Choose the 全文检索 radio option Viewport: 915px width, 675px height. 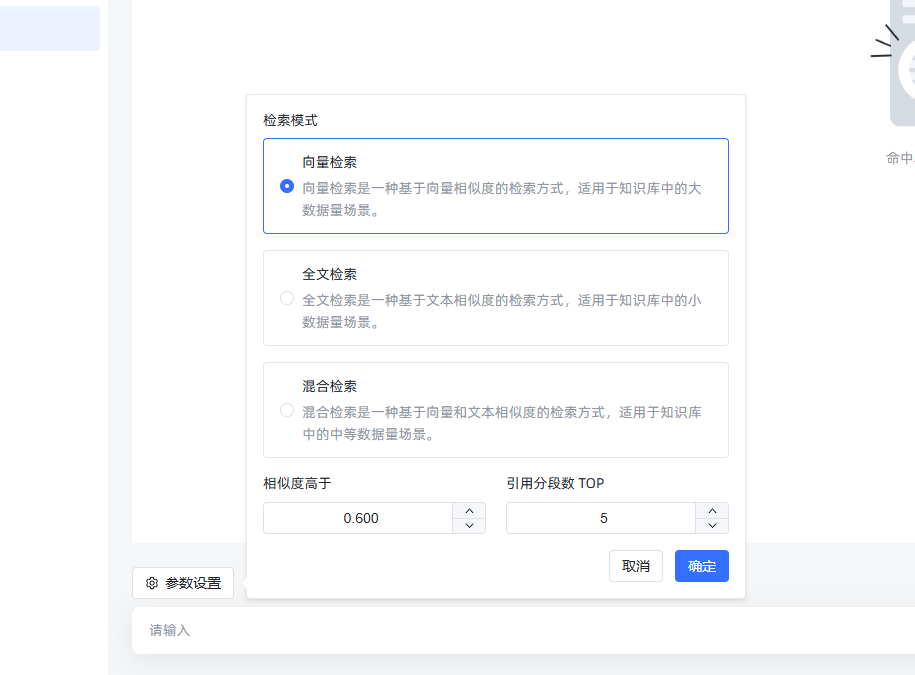(287, 298)
